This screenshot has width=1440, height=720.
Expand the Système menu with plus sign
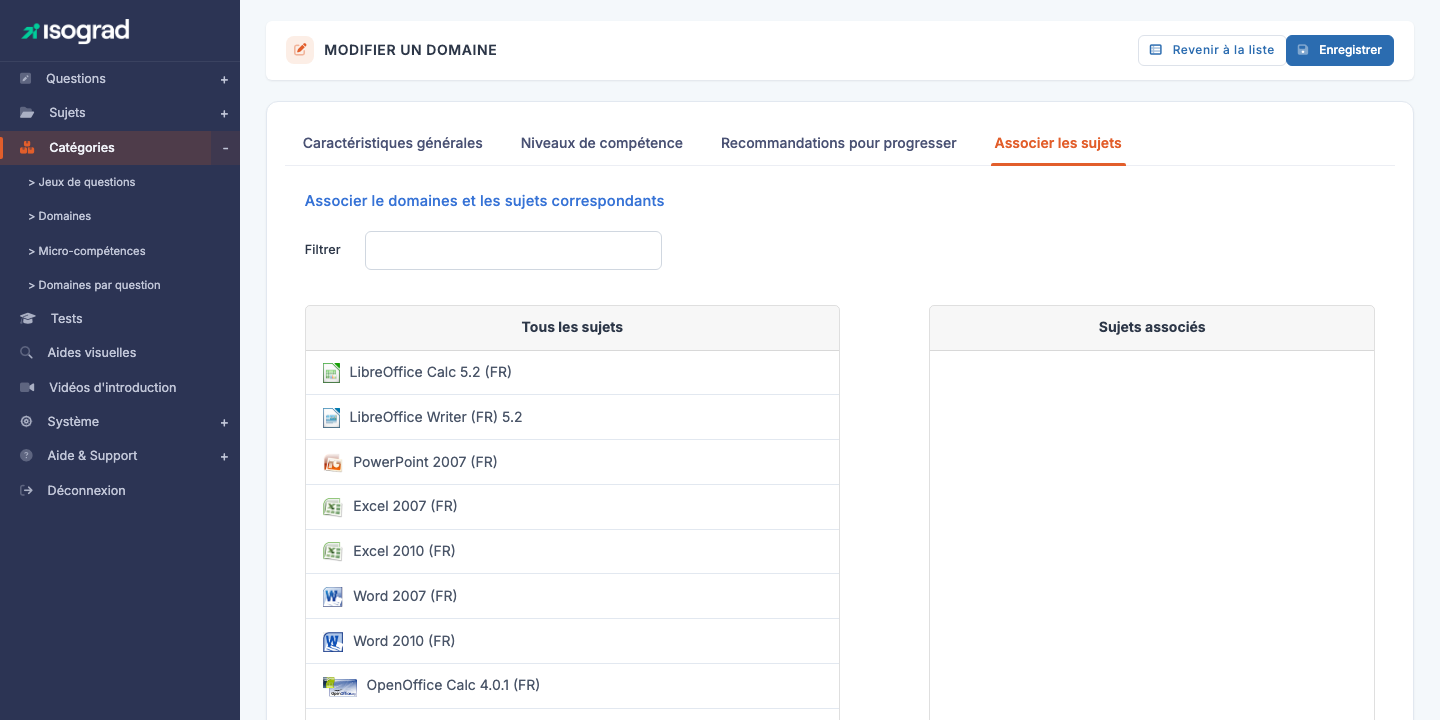pos(224,423)
